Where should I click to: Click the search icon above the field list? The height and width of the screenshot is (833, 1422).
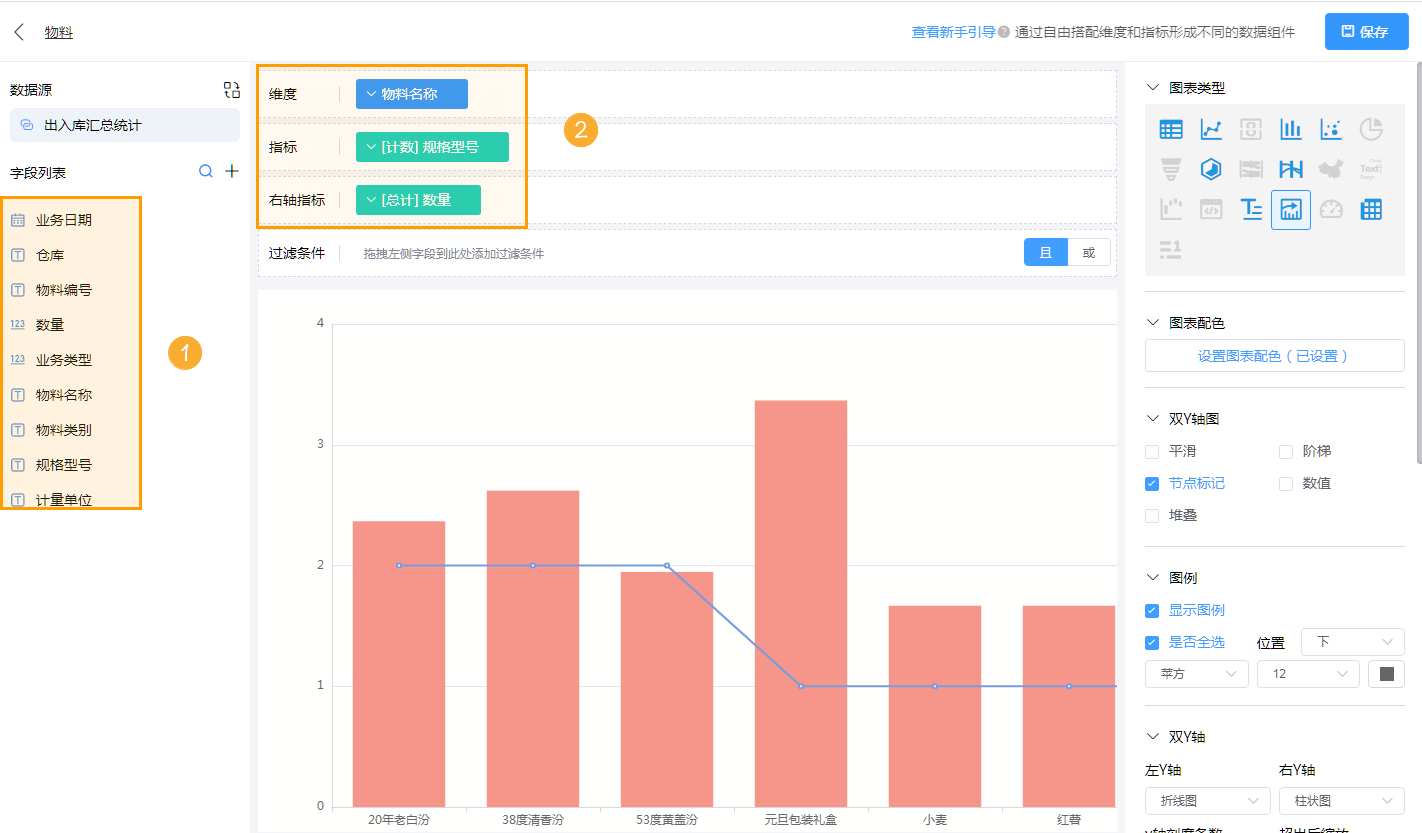205,170
